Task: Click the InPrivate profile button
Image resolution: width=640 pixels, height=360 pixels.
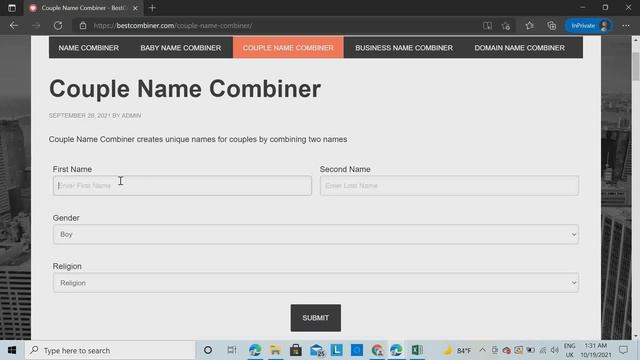Action: (x=588, y=25)
